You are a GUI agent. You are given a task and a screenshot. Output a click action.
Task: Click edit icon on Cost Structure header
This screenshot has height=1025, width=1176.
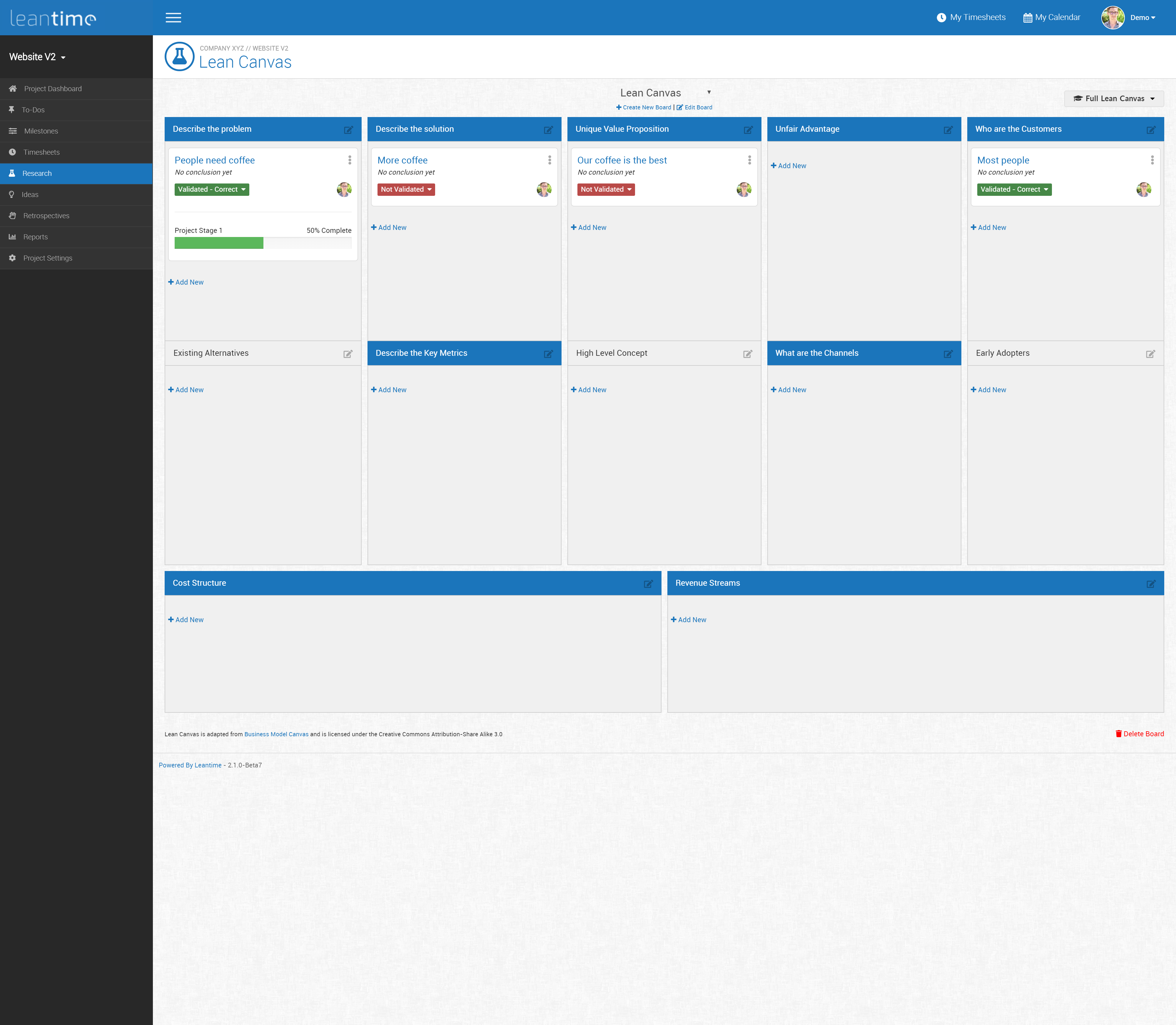[648, 584]
